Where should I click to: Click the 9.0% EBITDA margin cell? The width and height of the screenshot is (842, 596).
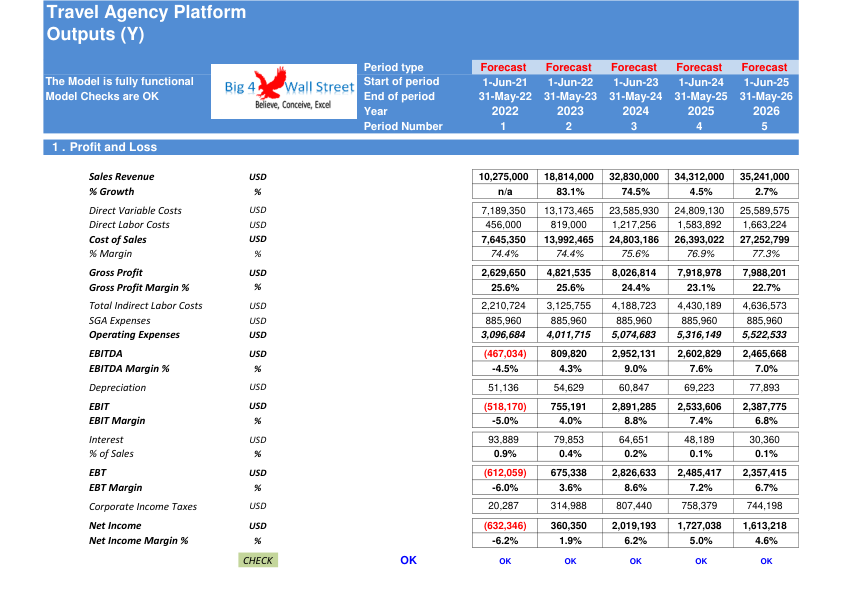(x=635, y=369)
